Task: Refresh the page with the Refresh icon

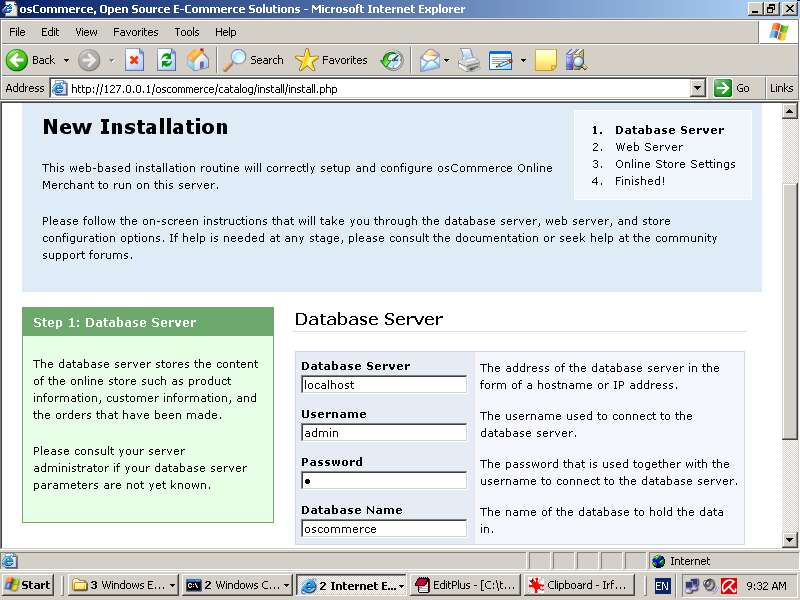Action: (x=166, y=60)
